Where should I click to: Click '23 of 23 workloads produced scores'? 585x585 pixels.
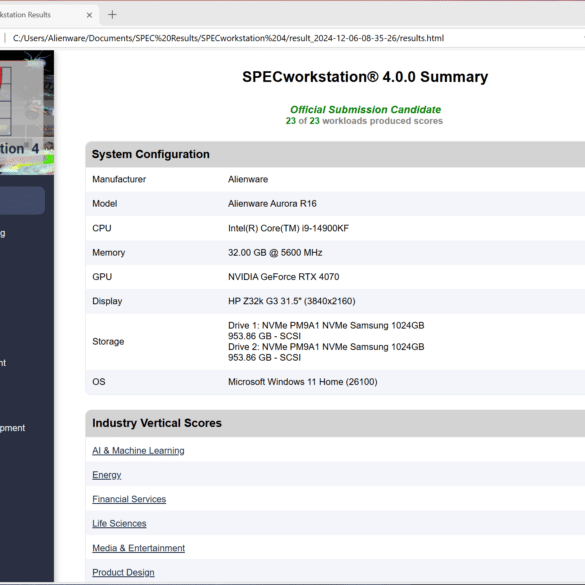[x=364, y=121]
